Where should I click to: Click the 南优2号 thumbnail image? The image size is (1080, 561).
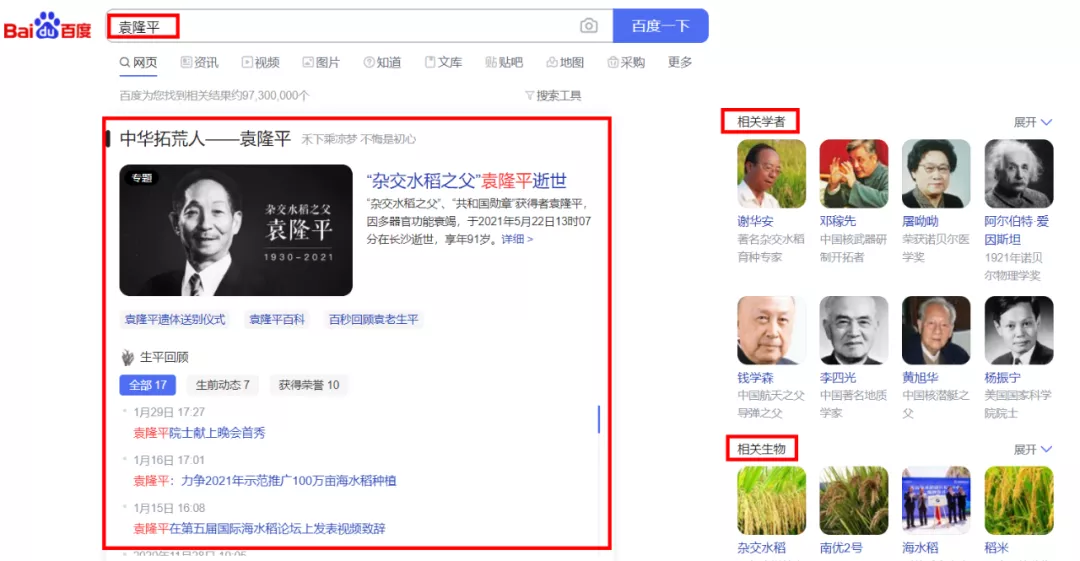coord(853,500)
